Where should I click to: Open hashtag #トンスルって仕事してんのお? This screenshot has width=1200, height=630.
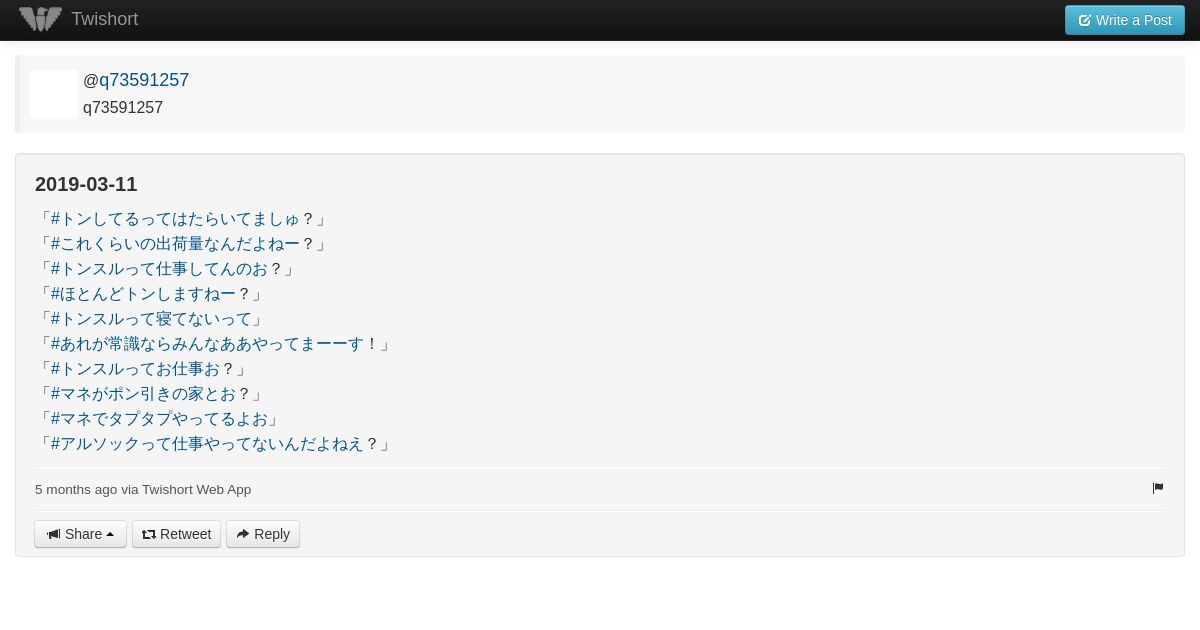159,269
